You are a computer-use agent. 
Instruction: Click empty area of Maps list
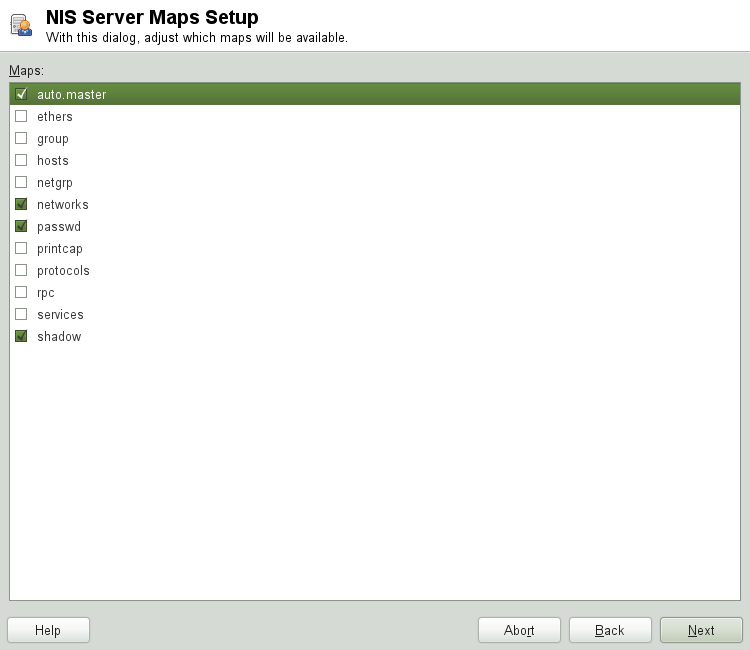point(375,470)
